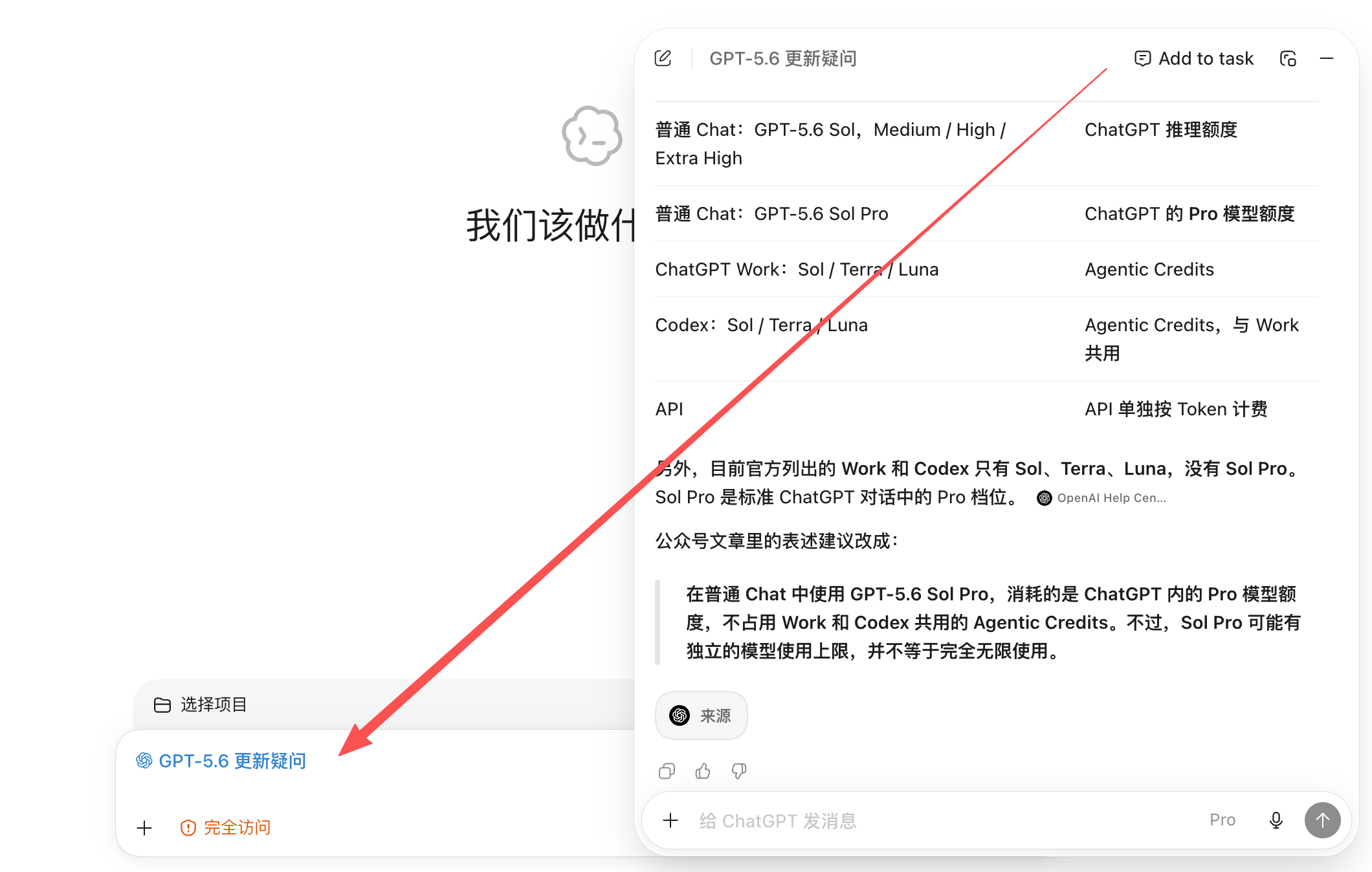Click the Add to task button

1194,58
